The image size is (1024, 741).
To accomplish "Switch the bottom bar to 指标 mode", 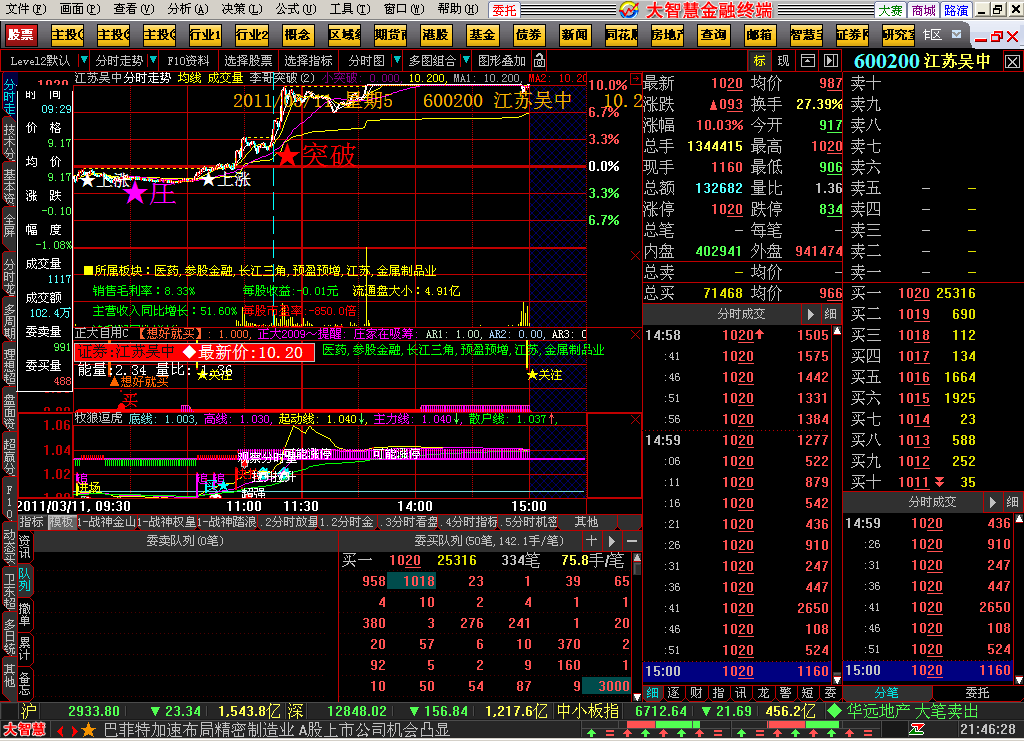I will pyautogui.click(x=31, y=522).
